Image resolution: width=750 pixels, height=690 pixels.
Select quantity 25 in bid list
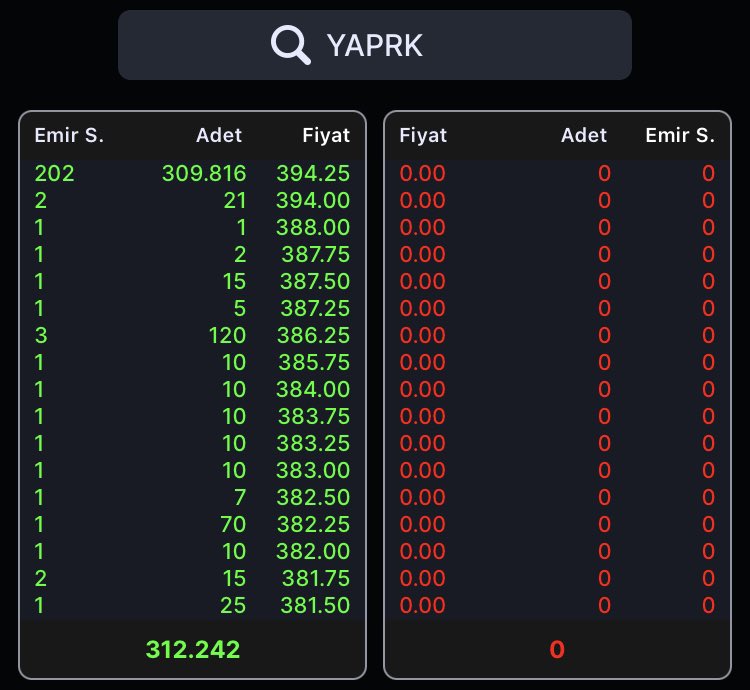pos(233,605)
